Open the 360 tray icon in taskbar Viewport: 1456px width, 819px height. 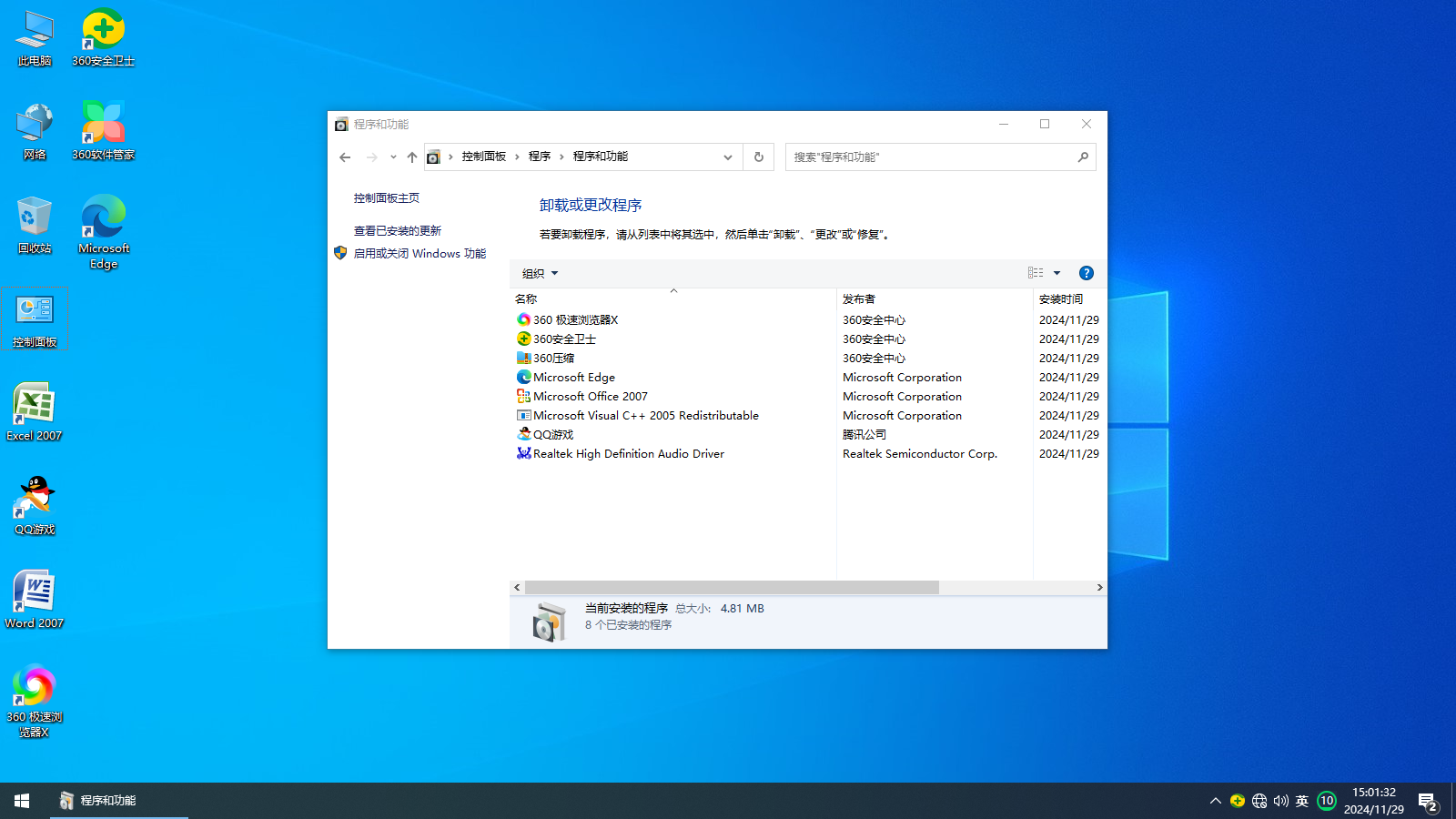click(x=1238, y=801)
